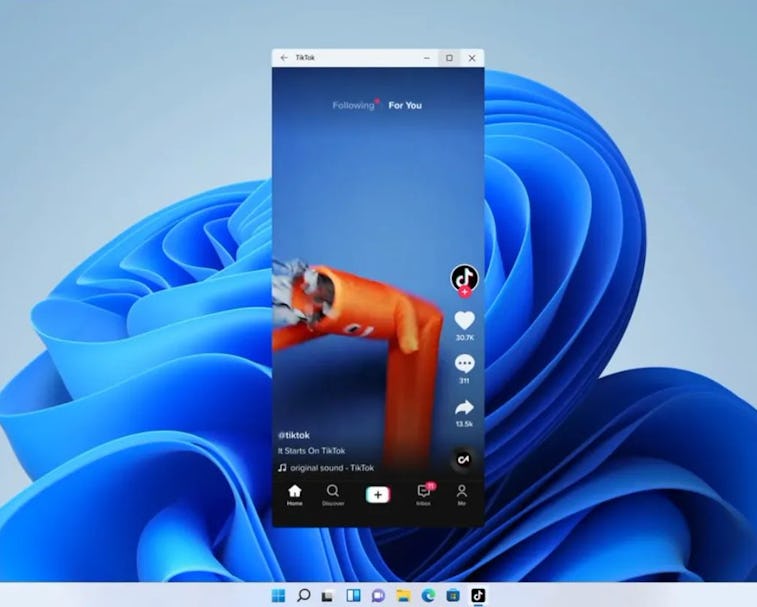Open the Inbox with notification badge

pyautogui.click(x=423, y=494)
